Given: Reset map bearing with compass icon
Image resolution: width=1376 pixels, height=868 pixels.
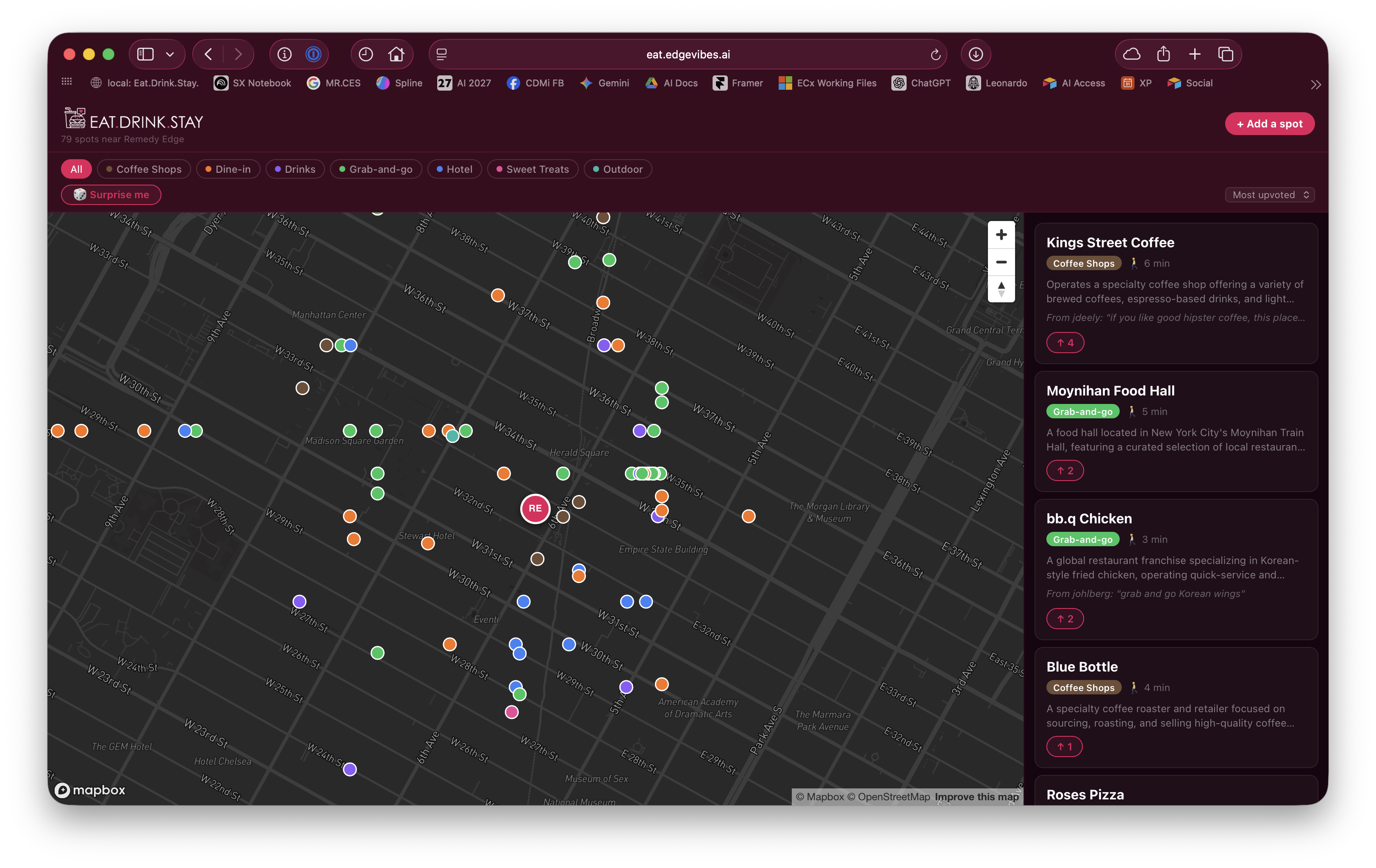Looking at the screenshot, I should tap(1001, 289).
